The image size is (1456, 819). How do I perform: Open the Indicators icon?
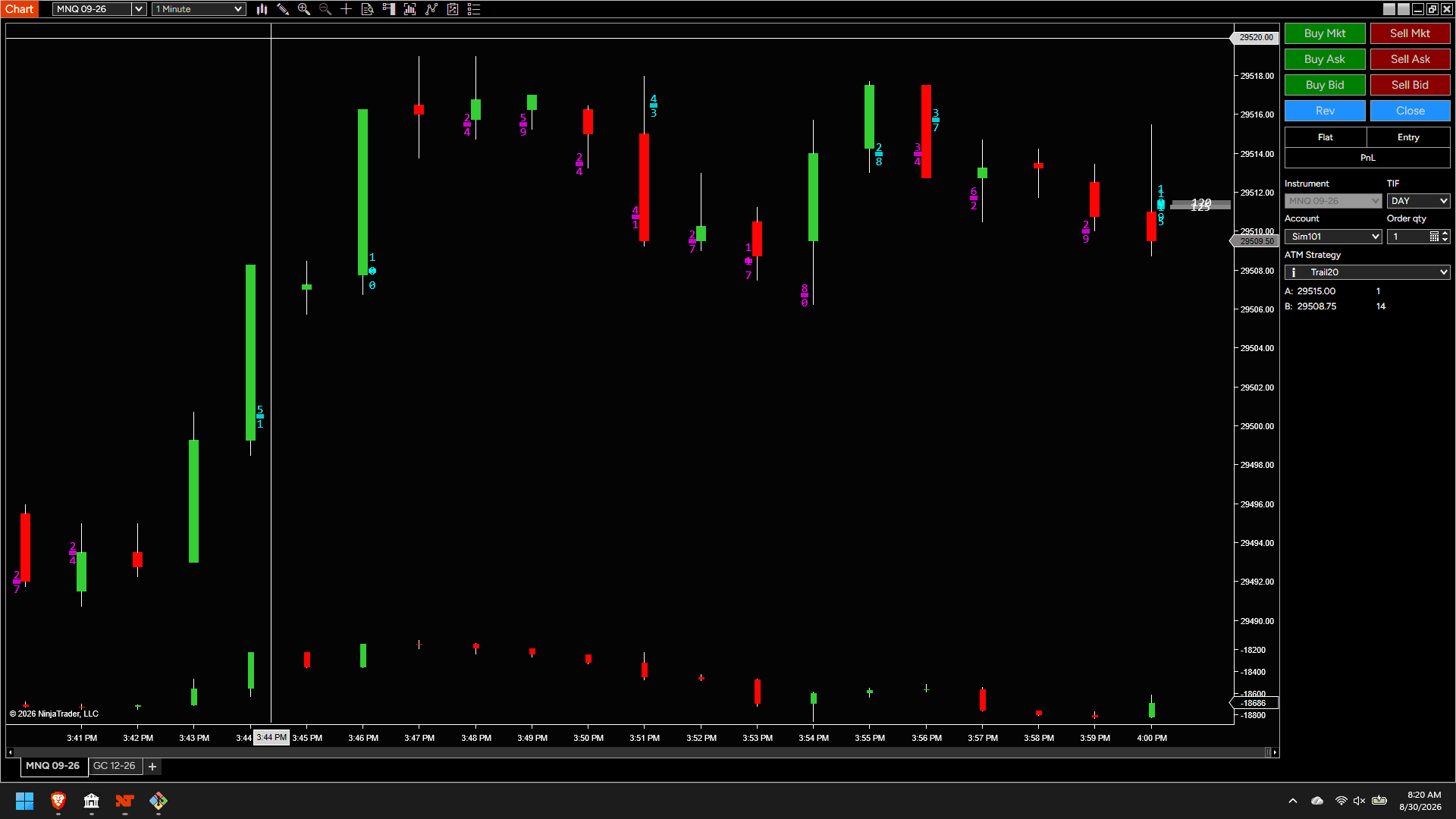[431, 9]
